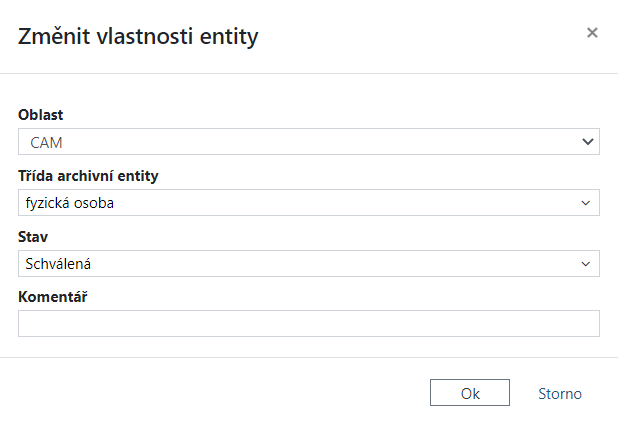Focus the Komentář text field
This screenshot has height=423, width=618.
308,323
